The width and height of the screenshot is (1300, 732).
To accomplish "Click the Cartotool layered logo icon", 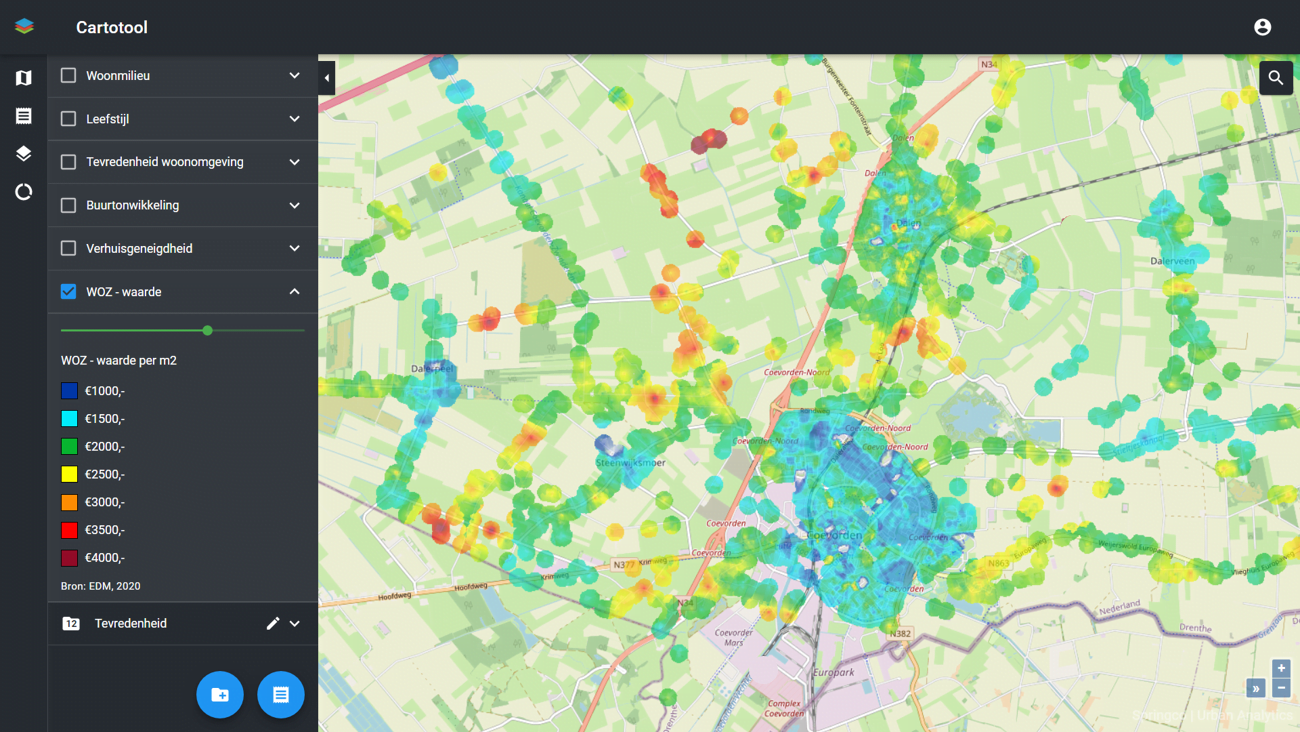I will (24, 26).
